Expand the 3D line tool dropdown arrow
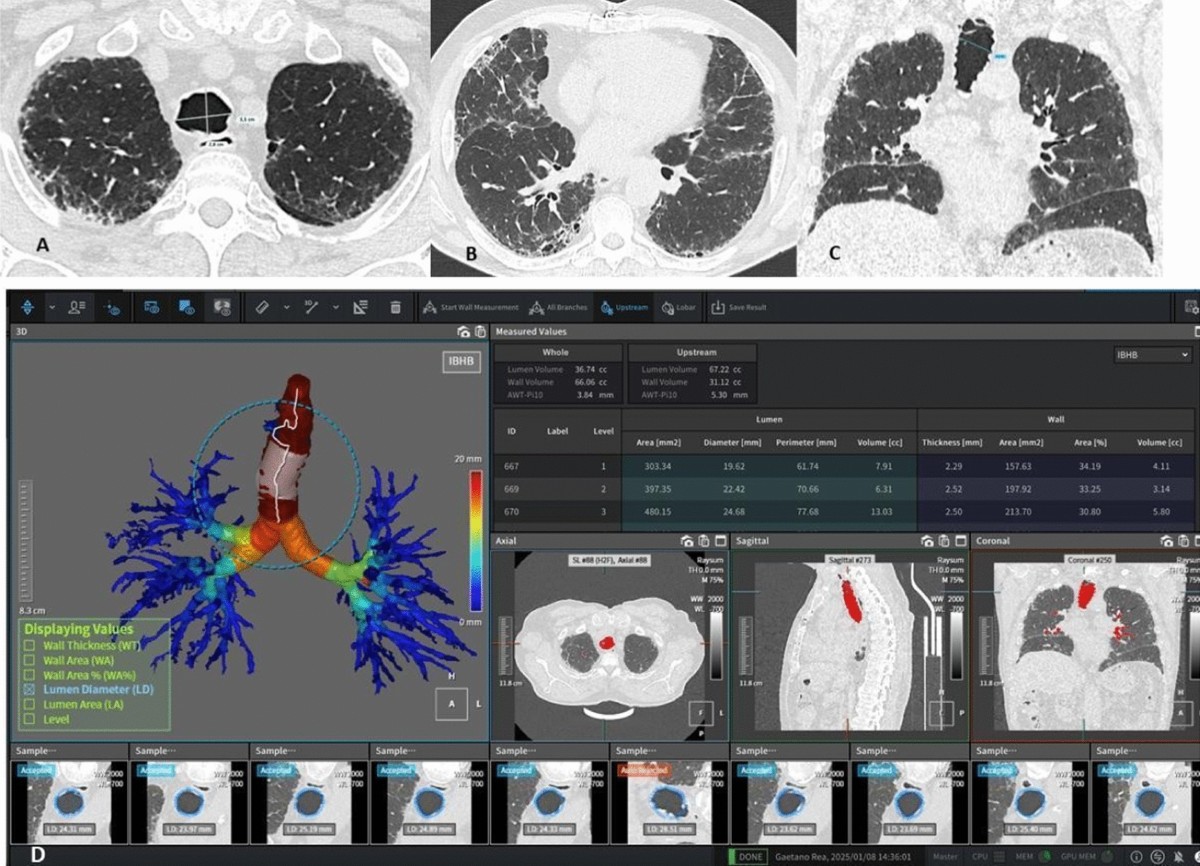Screen dimensions: 1200x866 335,308
